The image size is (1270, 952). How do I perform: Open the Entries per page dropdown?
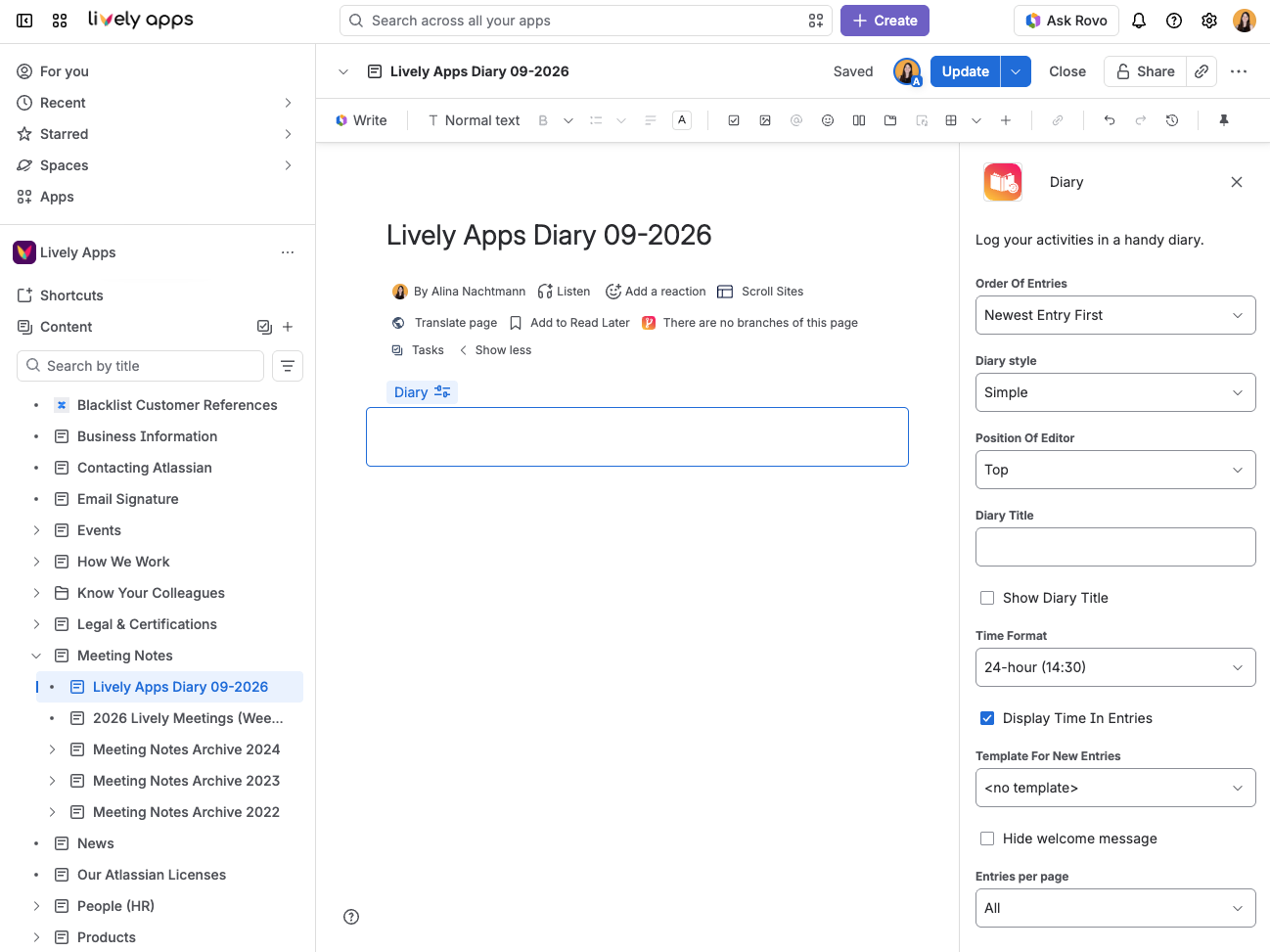(1115, 908)
